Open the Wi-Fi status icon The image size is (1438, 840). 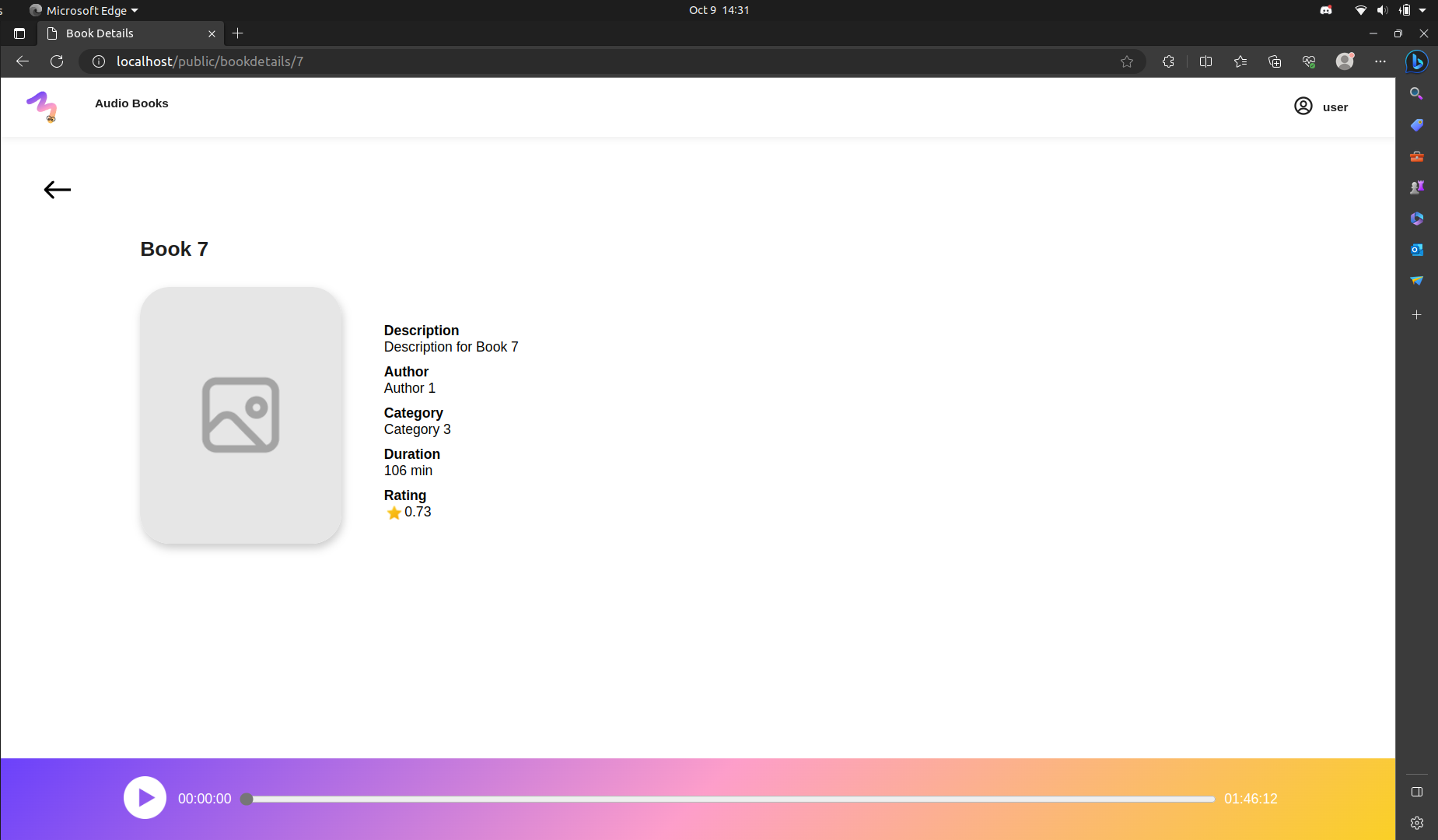coord(1361,10)
